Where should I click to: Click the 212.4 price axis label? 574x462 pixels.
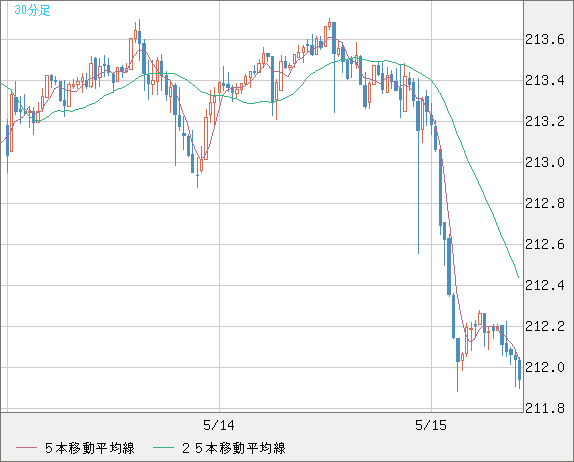[545, 285]
